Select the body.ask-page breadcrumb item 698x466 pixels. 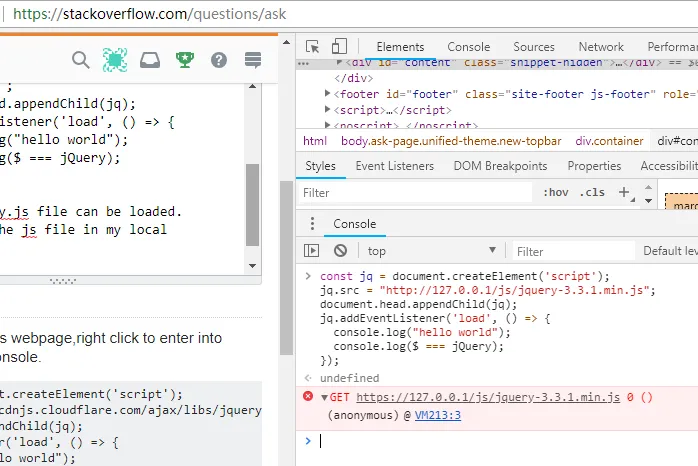pos(451,141)
